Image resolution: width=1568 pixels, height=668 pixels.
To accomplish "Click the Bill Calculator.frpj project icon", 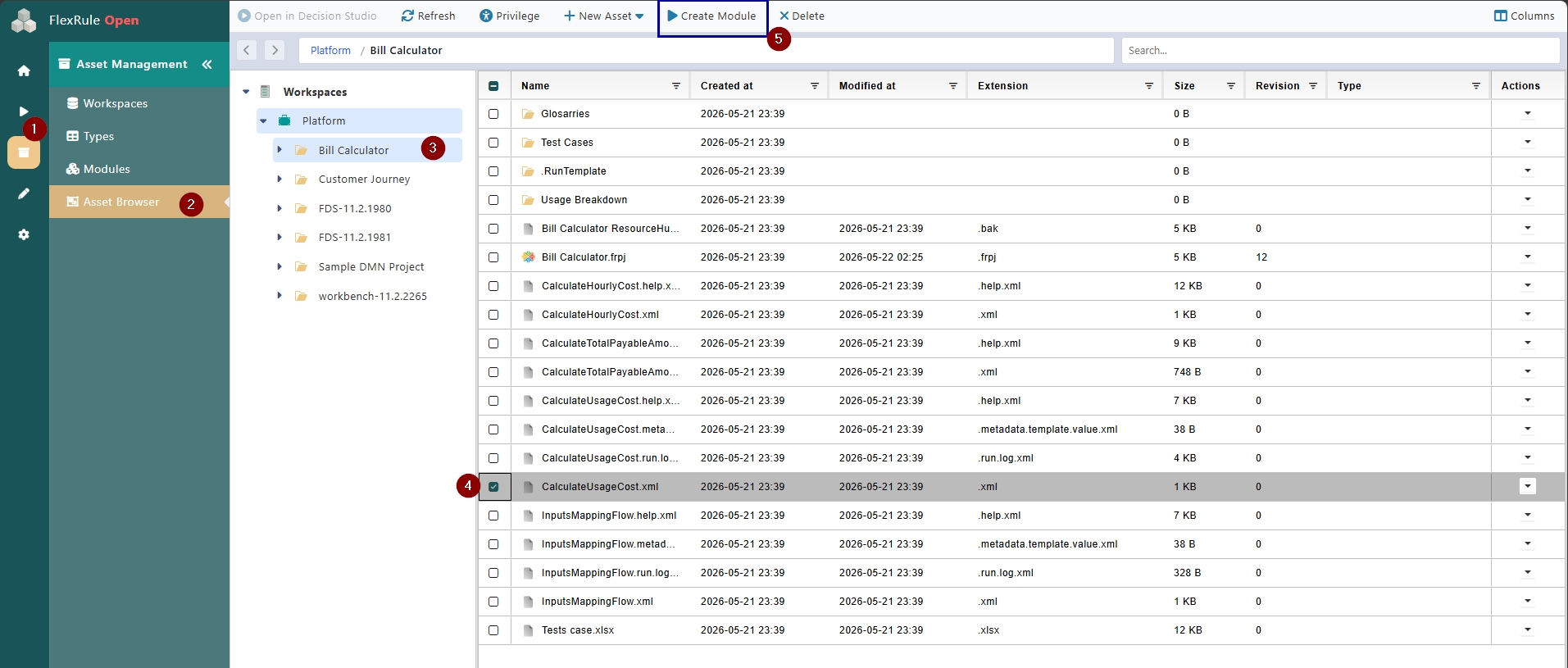I will tap(529, 257).
